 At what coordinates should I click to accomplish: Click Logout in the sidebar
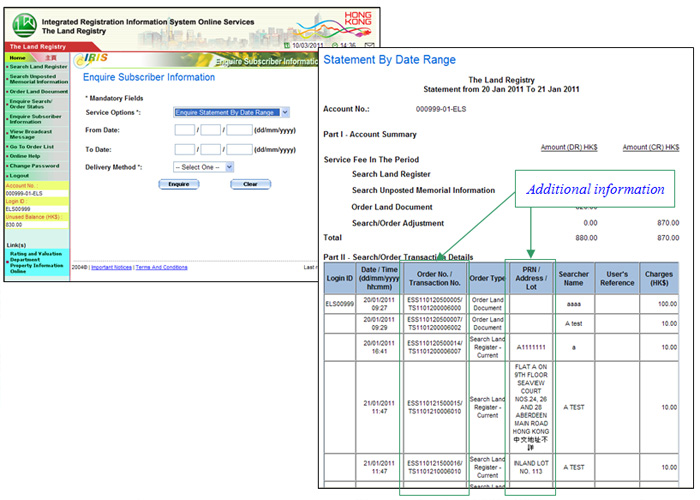[x=19, y=175]
